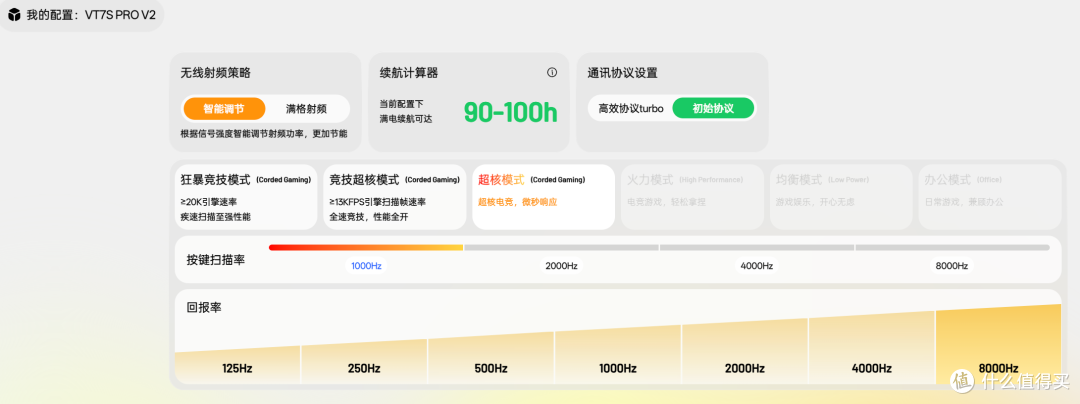Click 超核电竞，微秒响应 text
1080x404 pixels.
click(517, 202)
